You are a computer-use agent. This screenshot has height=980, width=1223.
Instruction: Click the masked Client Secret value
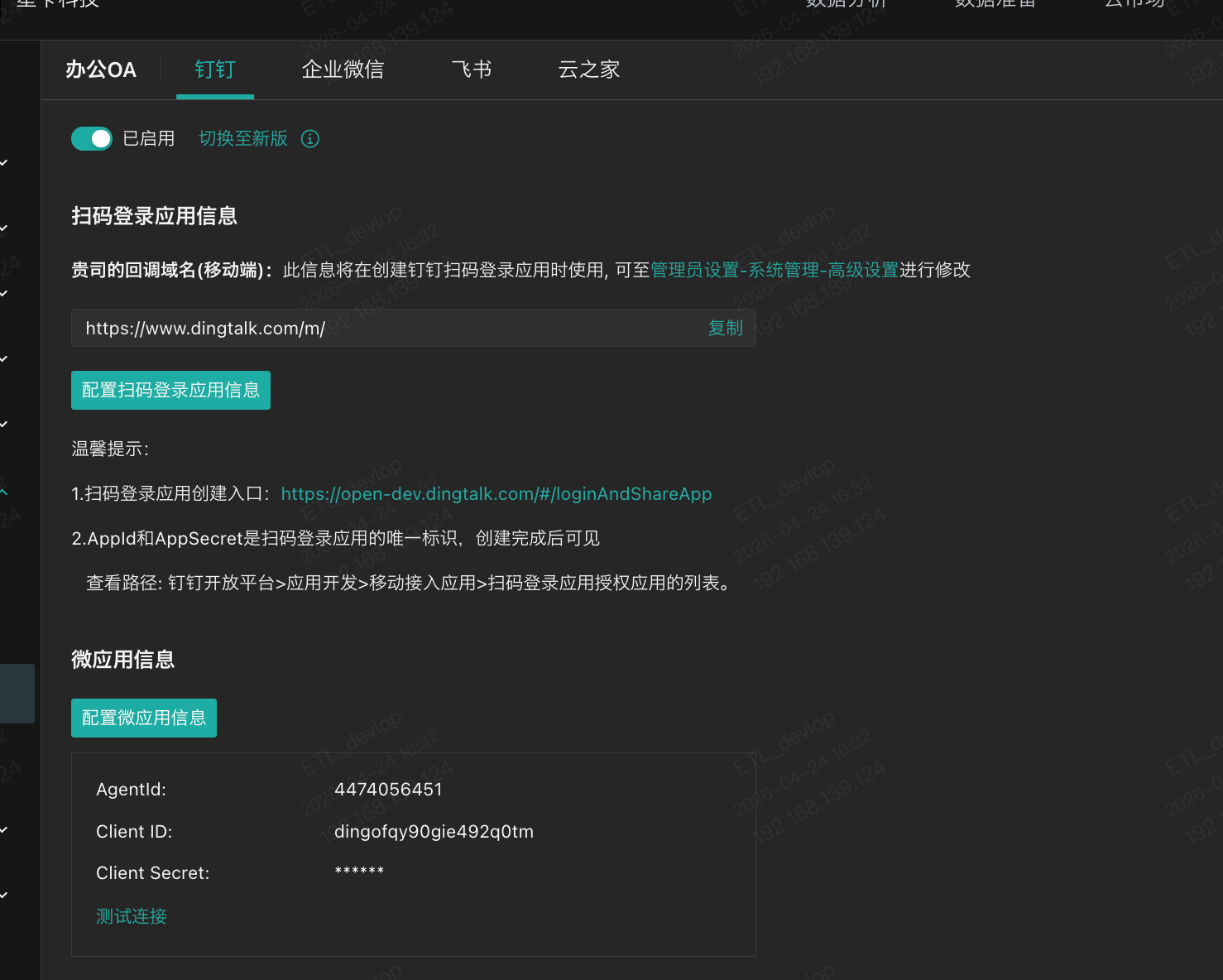[359, 872]
